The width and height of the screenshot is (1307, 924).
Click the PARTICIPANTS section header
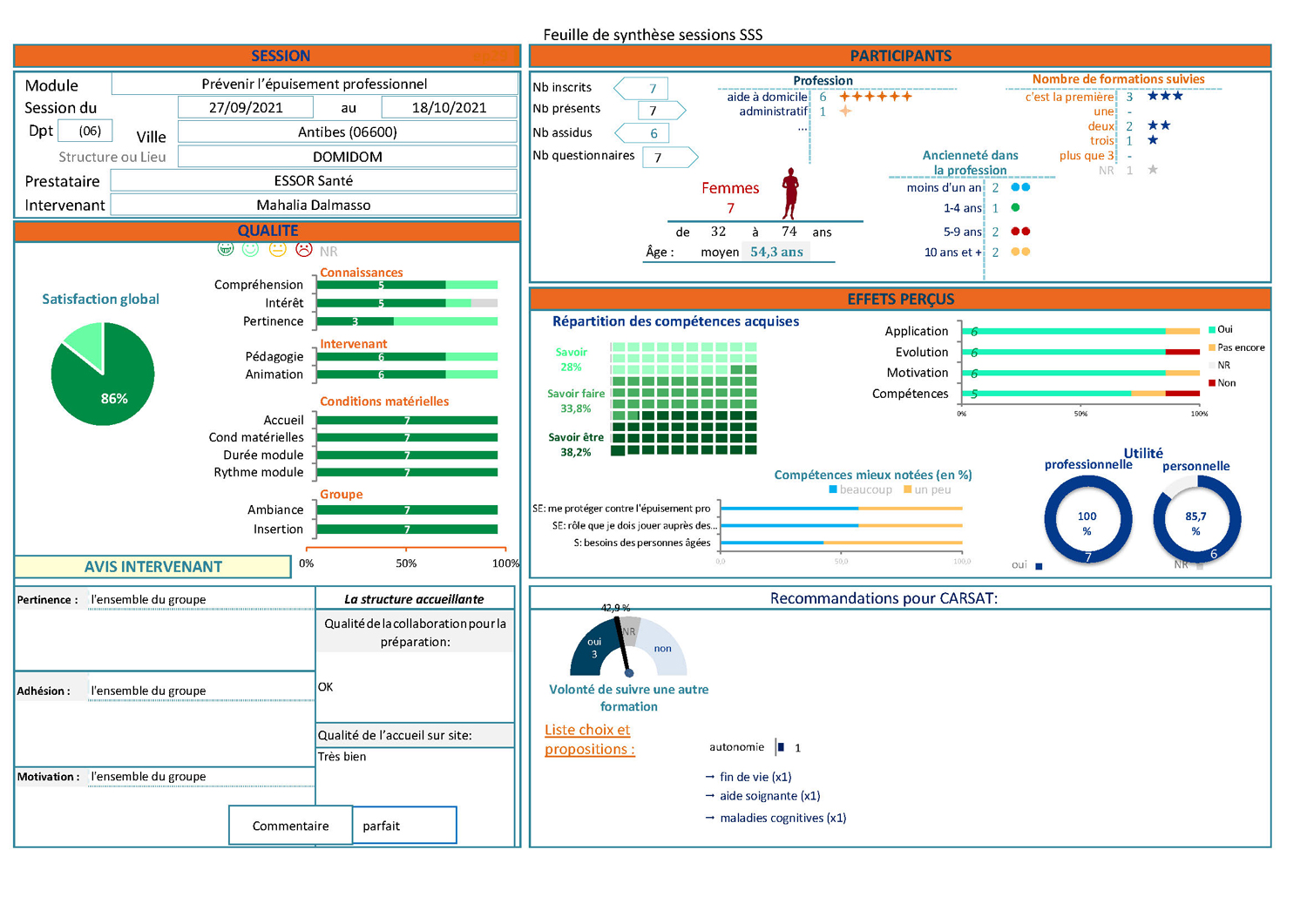click(x=900, y=56)
